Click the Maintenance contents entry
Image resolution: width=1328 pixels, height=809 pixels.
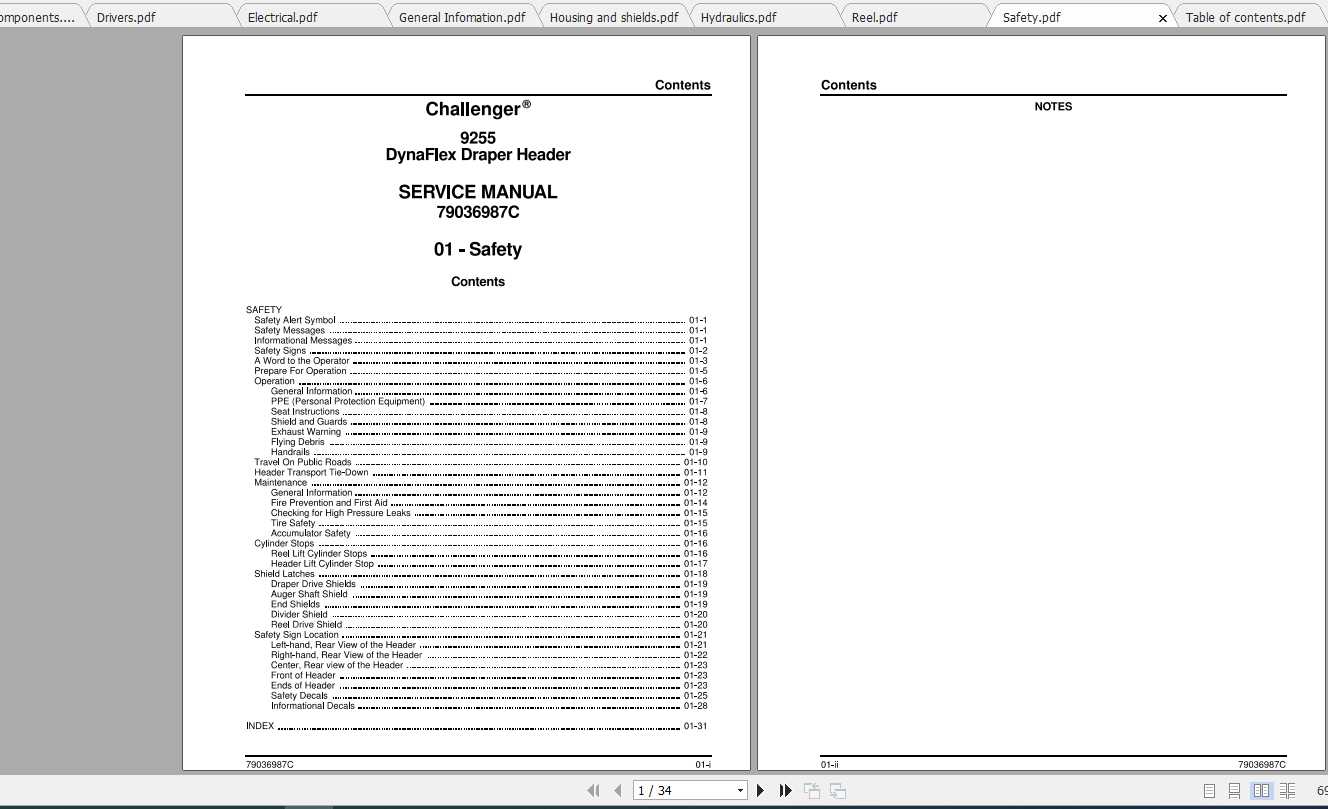pos(480,482)
